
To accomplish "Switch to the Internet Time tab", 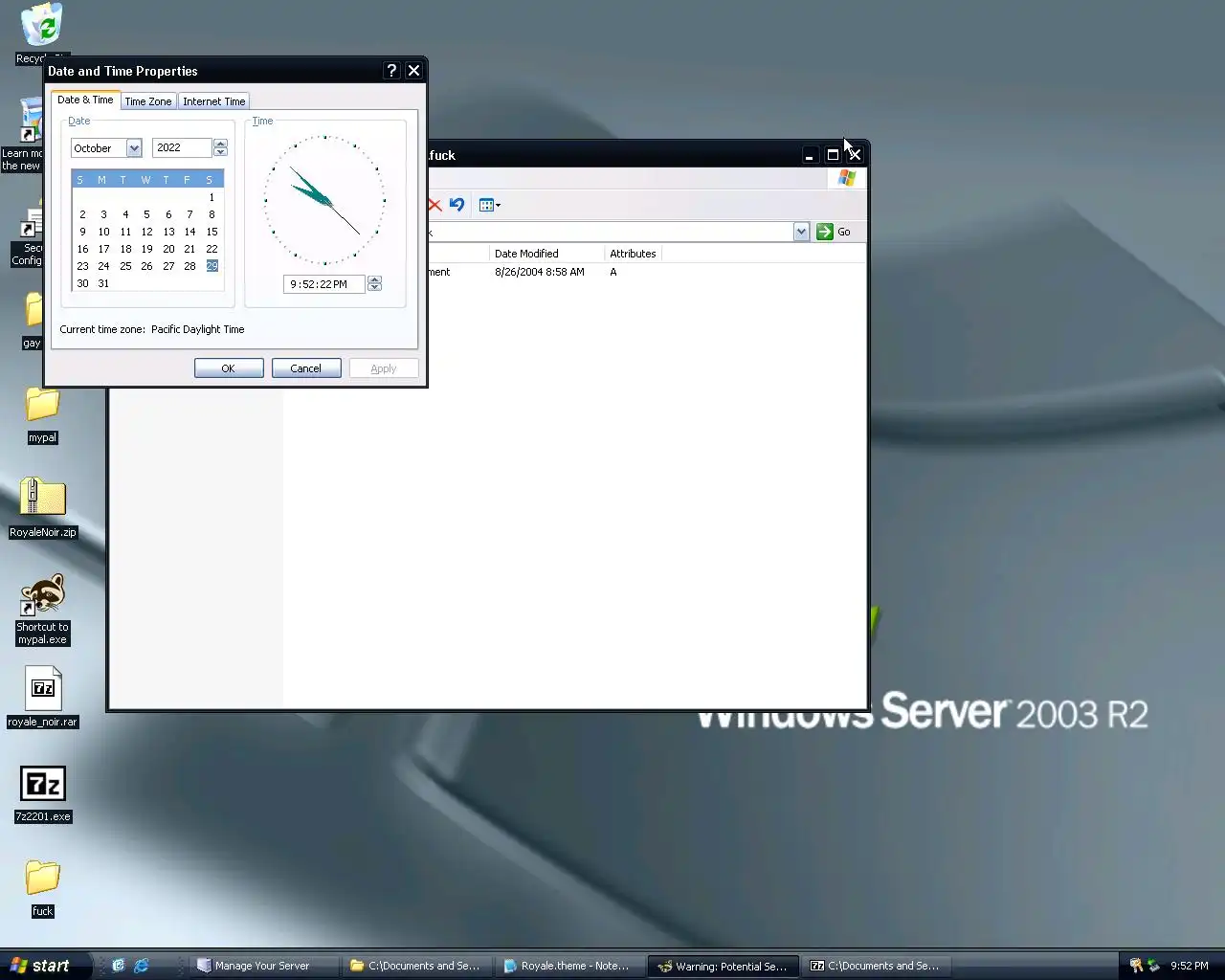I will 214,101.
